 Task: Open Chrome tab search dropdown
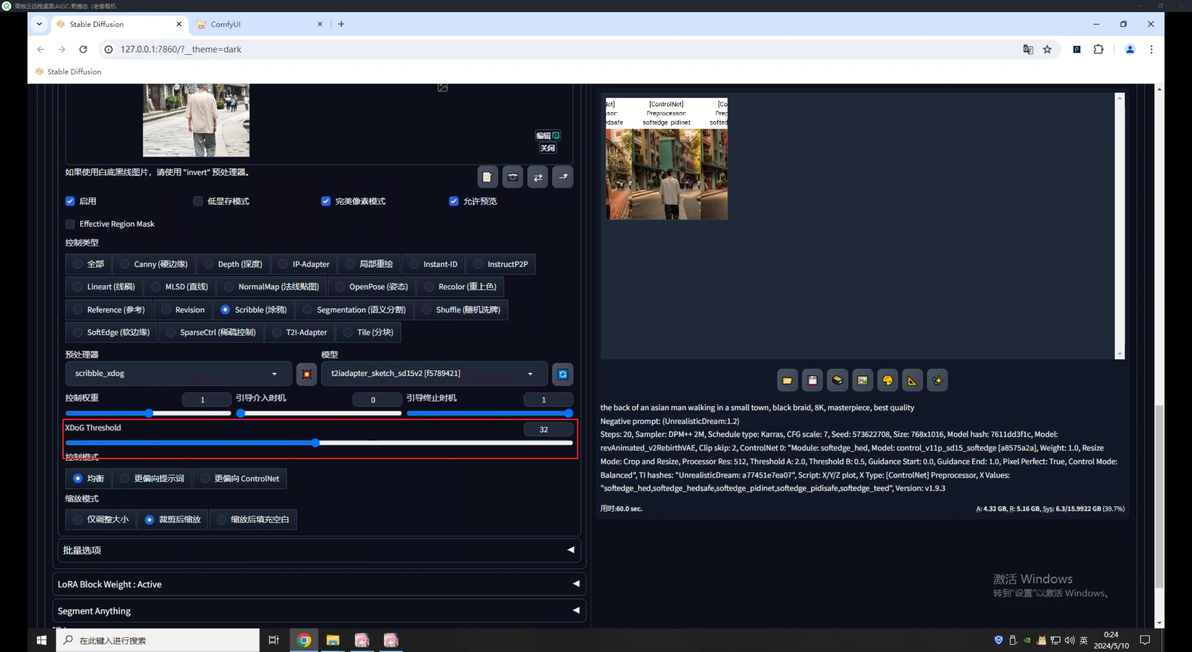point(39,24)
